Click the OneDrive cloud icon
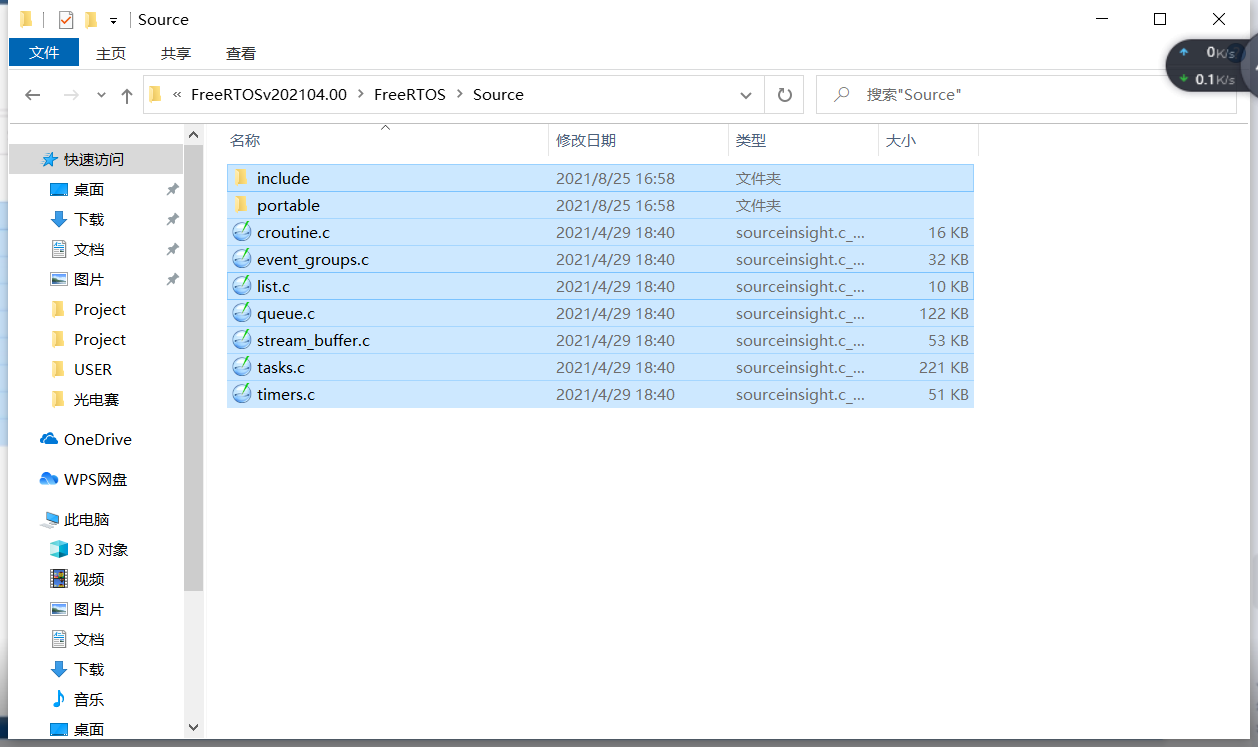This screenshot has height=747, width=1258. pos(49,439)
